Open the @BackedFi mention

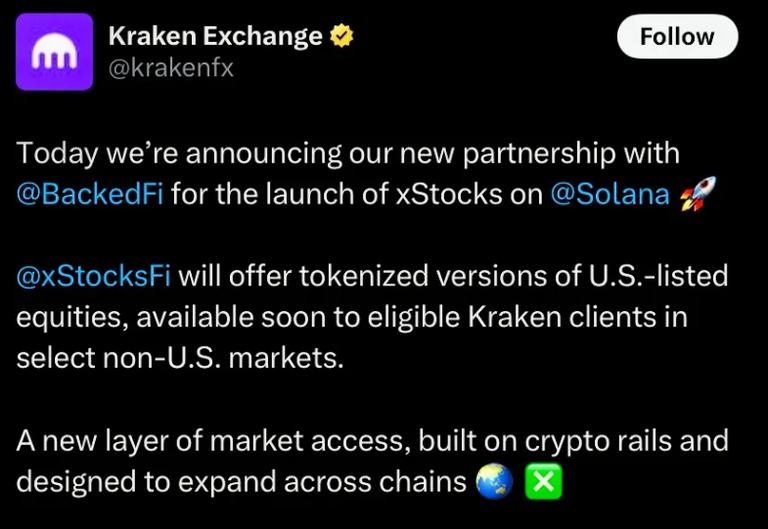pos(90,194)
